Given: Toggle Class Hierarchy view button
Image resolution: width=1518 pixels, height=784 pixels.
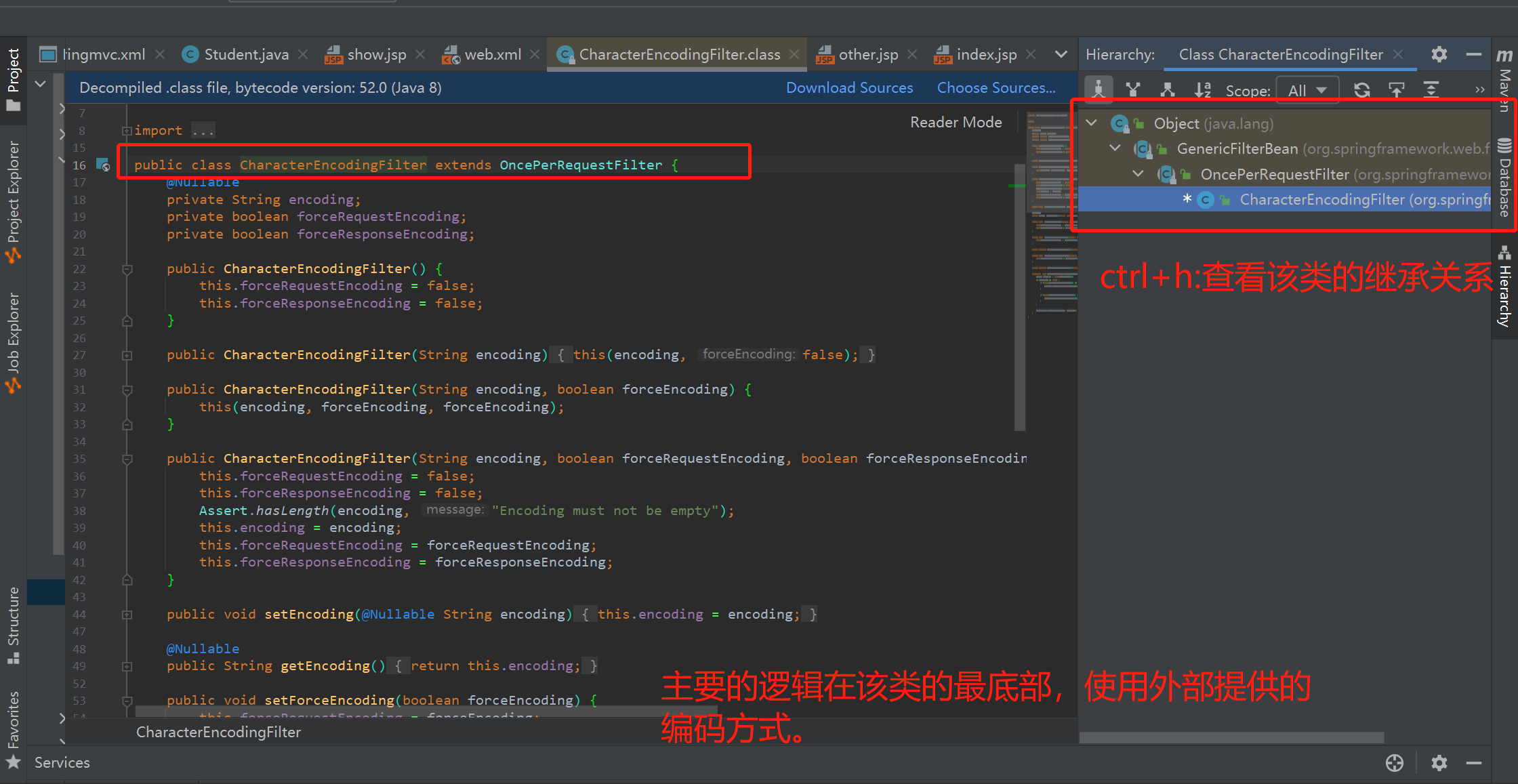Looking at the screenshot, I should (x=1099, y=89).
